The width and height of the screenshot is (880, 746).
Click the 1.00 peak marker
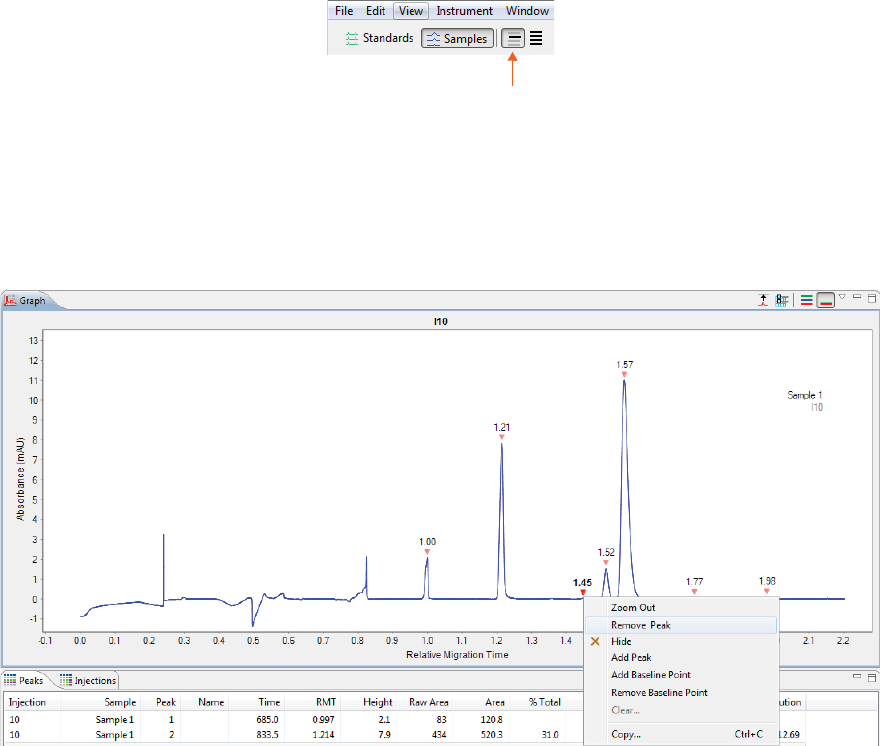click(x=427, y=552)
